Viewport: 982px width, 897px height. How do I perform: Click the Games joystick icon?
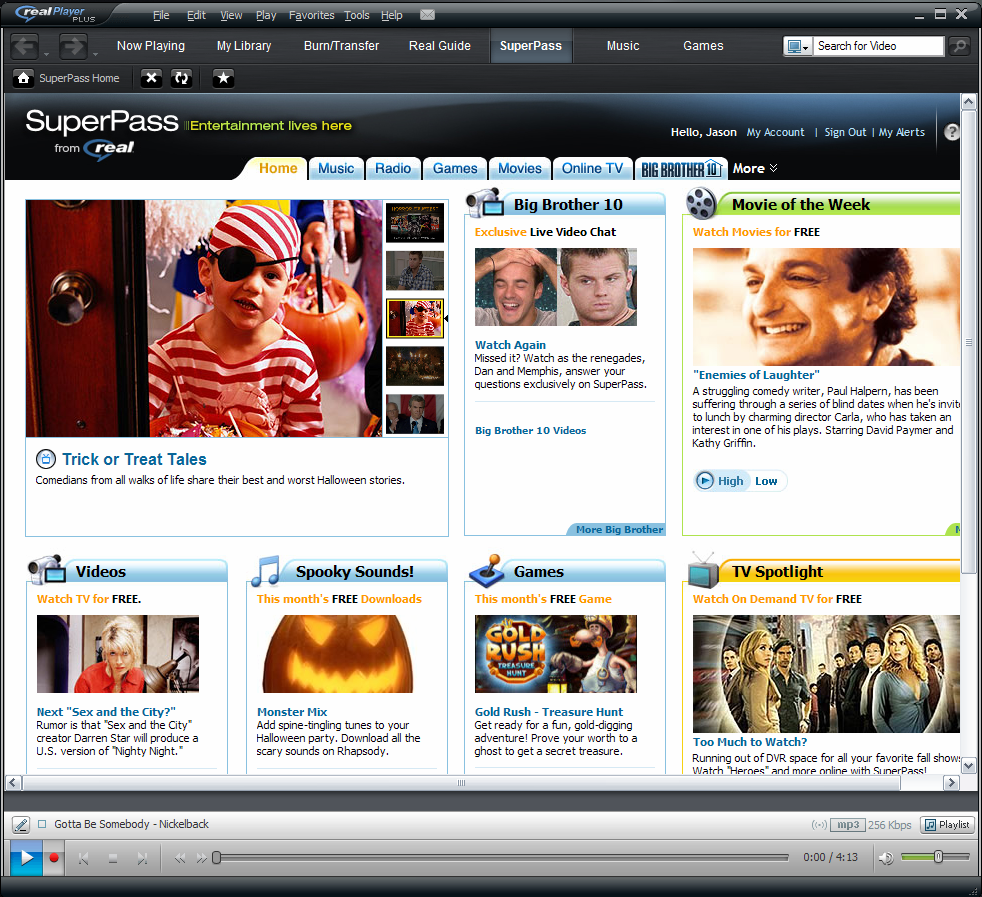pyautogui.click(x=487, y=569)
